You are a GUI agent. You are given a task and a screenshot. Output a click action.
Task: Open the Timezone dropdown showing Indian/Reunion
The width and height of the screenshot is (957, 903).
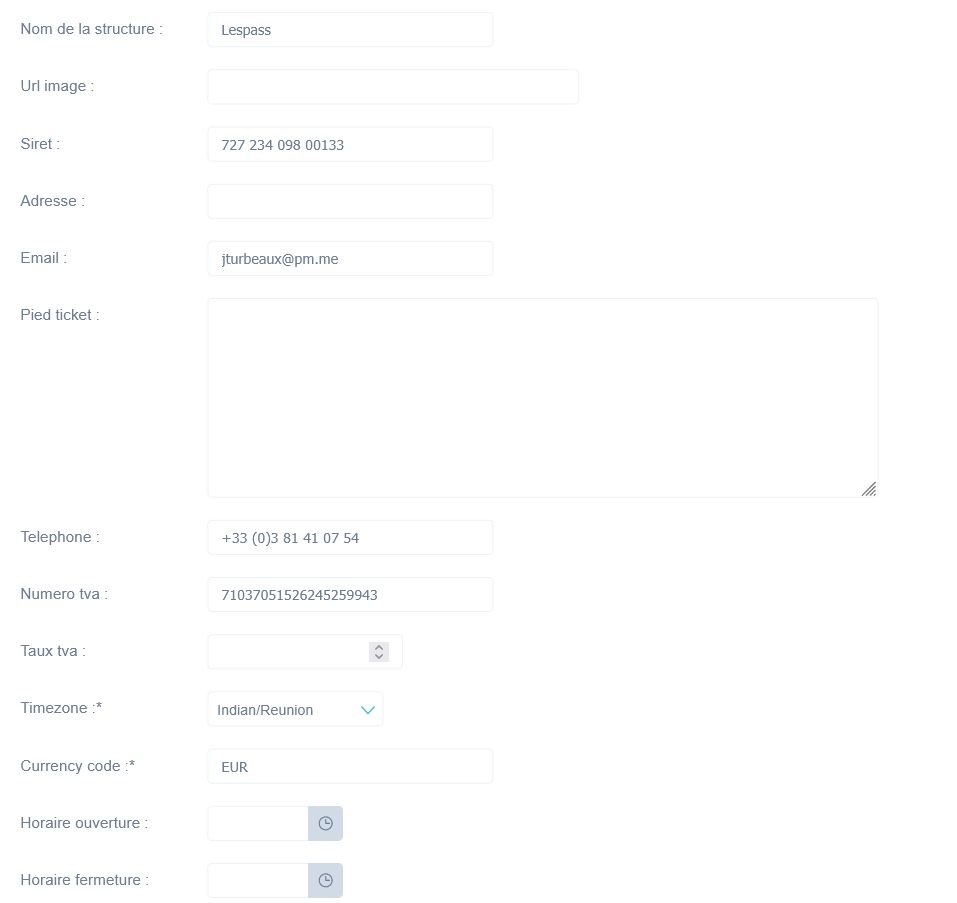tap(295, 709)
